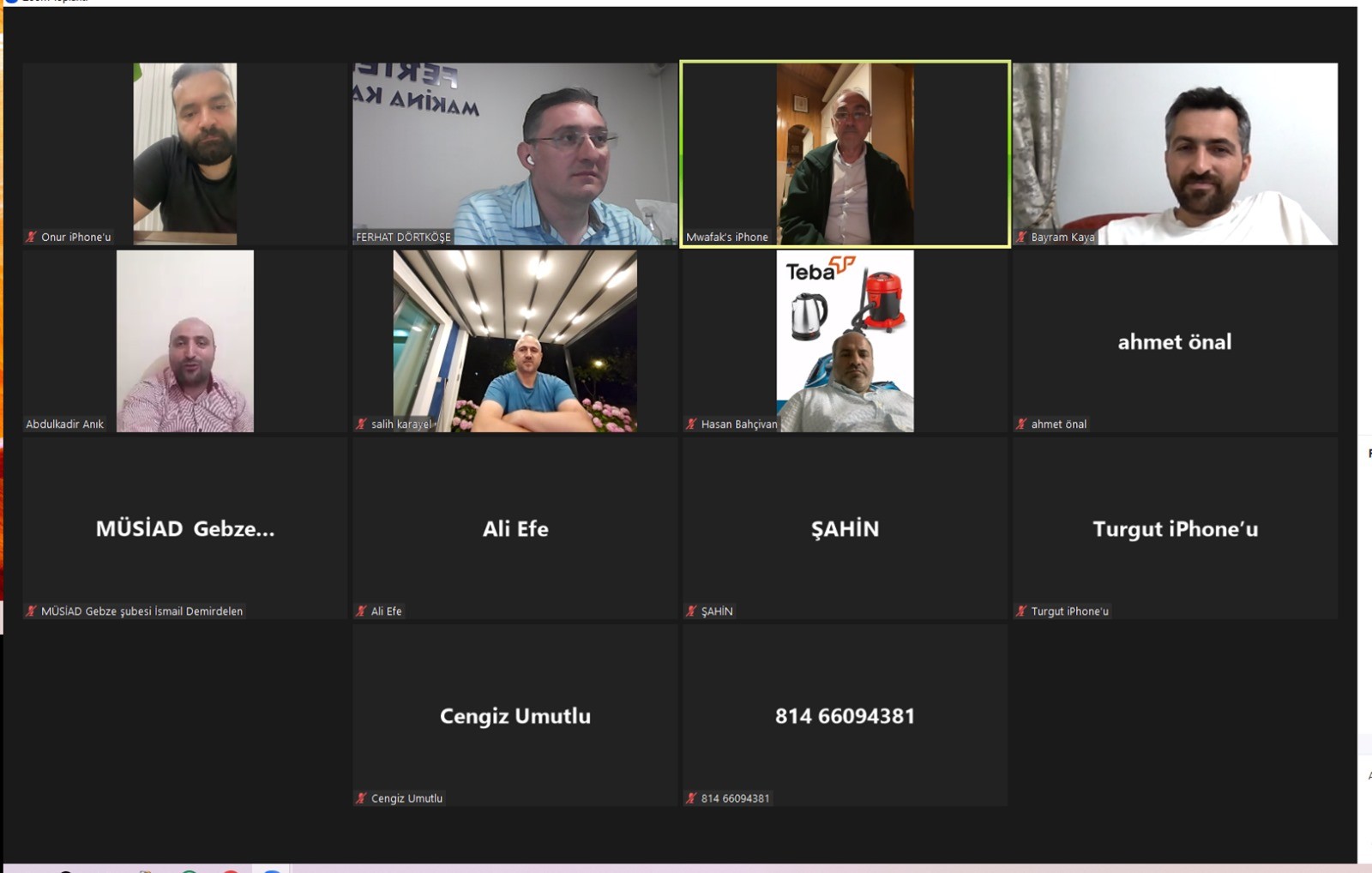Click muted mic icon next to Hasan Bahçivan
Image resolution: width=1372 pixels, height=873 pixels.
point(691,424)
